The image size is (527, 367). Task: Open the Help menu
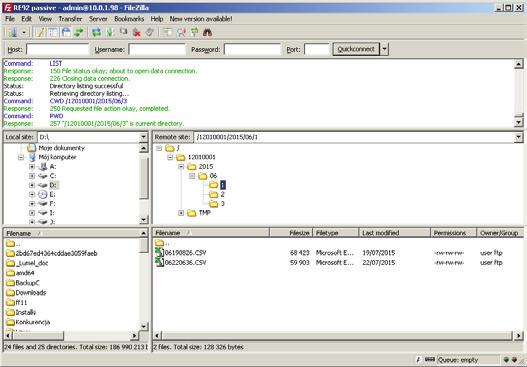click(157, 19)
